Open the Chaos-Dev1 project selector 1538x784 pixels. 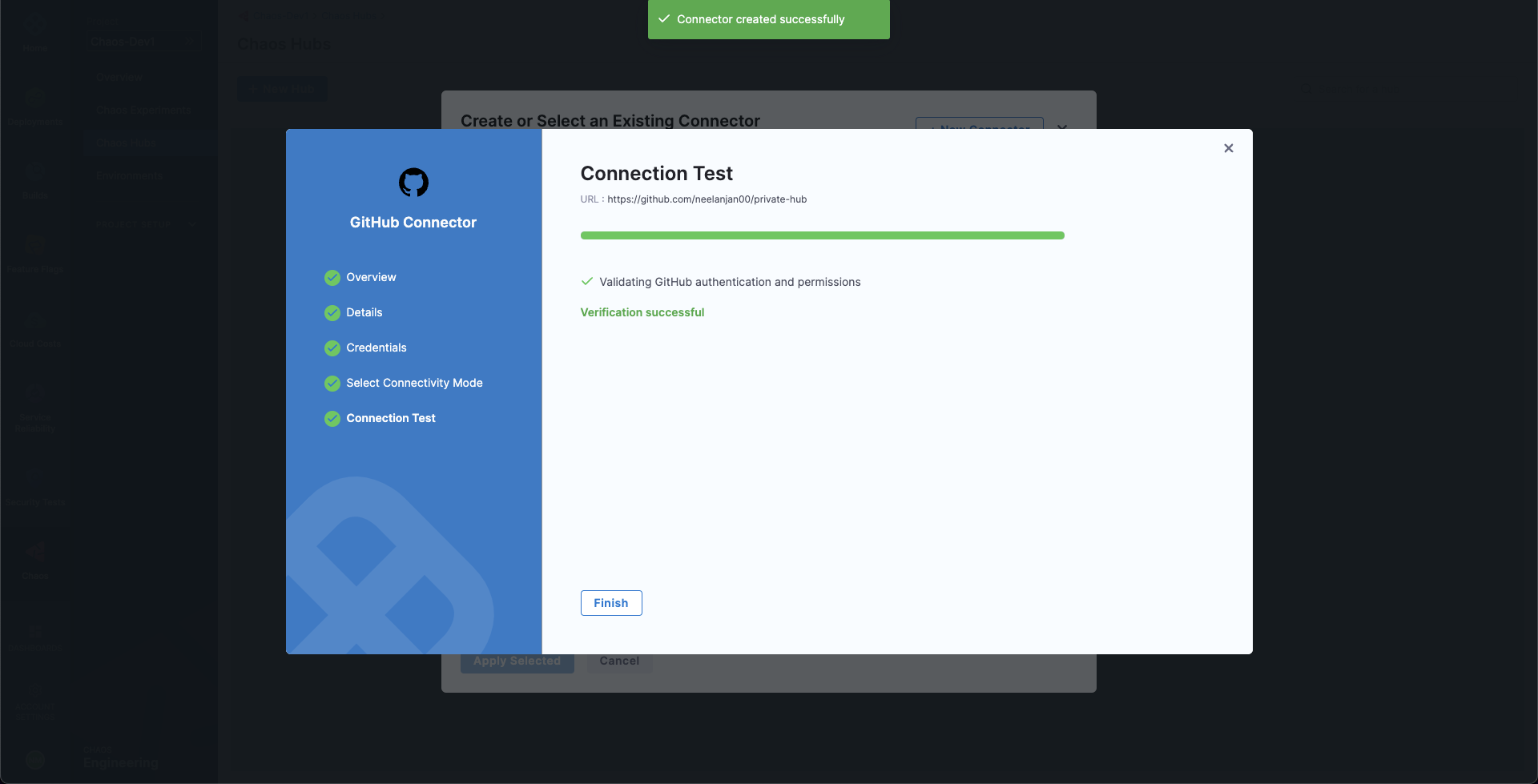click(144, 42)
